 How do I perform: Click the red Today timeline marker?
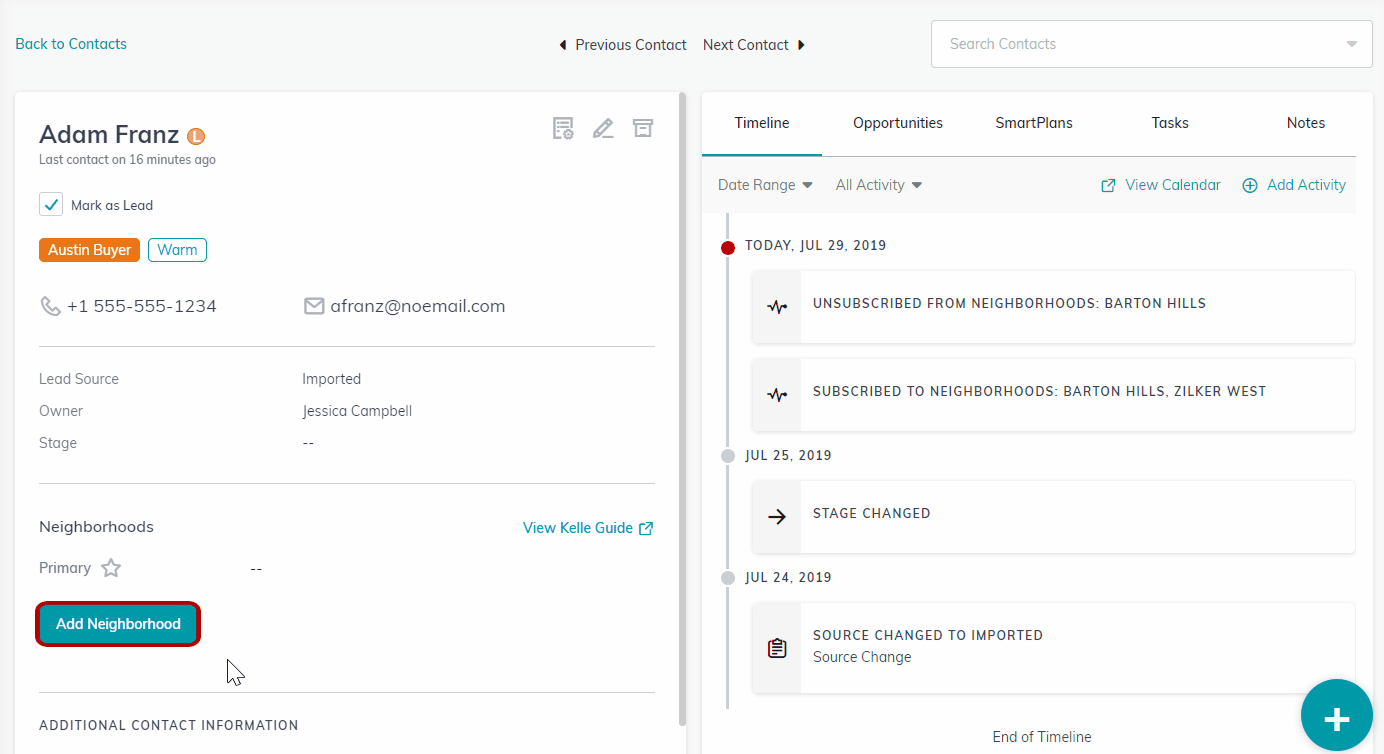coord(728,247)
